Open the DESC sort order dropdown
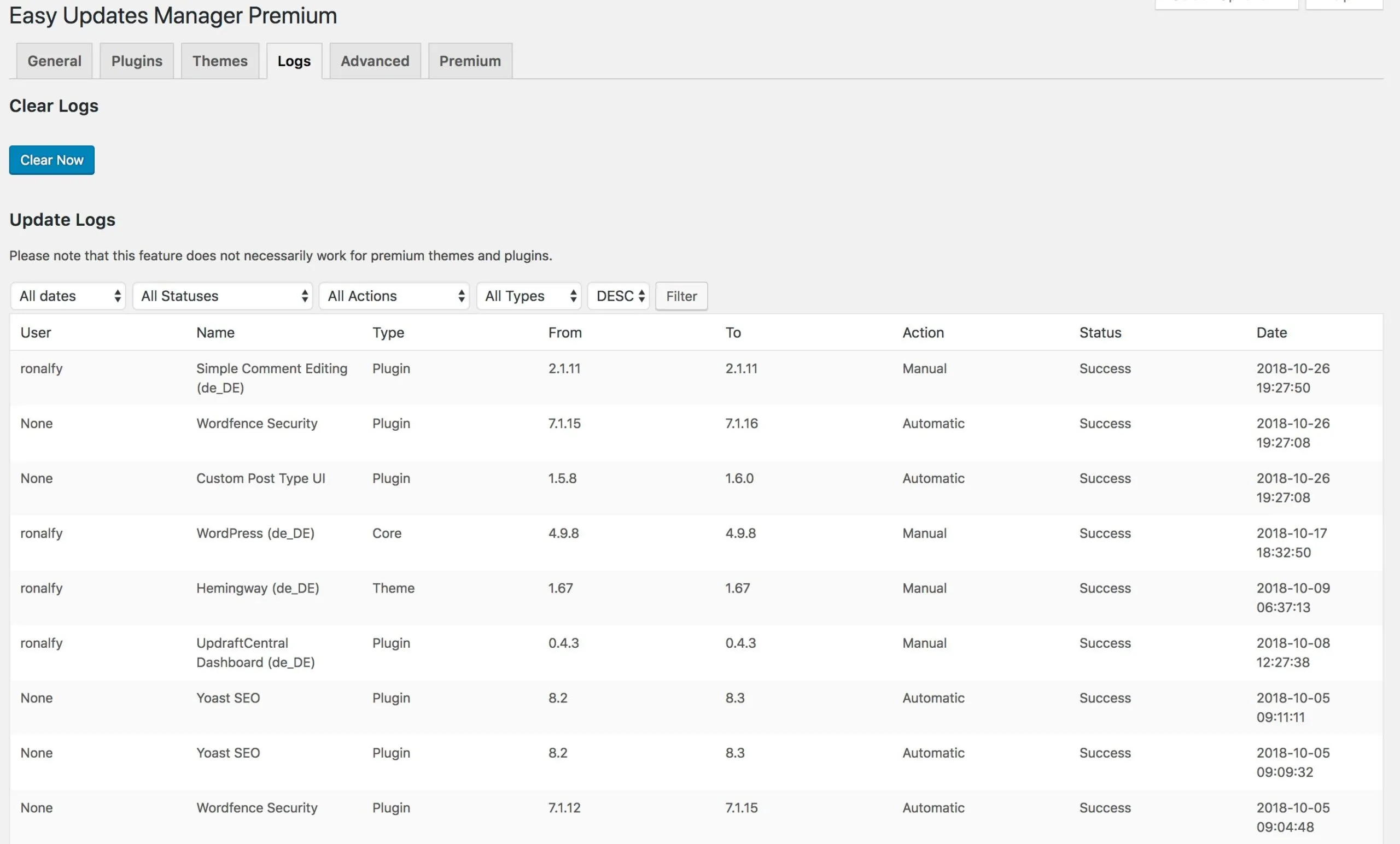This screenshot has height=844, width=1400. [x=618, y=296]
